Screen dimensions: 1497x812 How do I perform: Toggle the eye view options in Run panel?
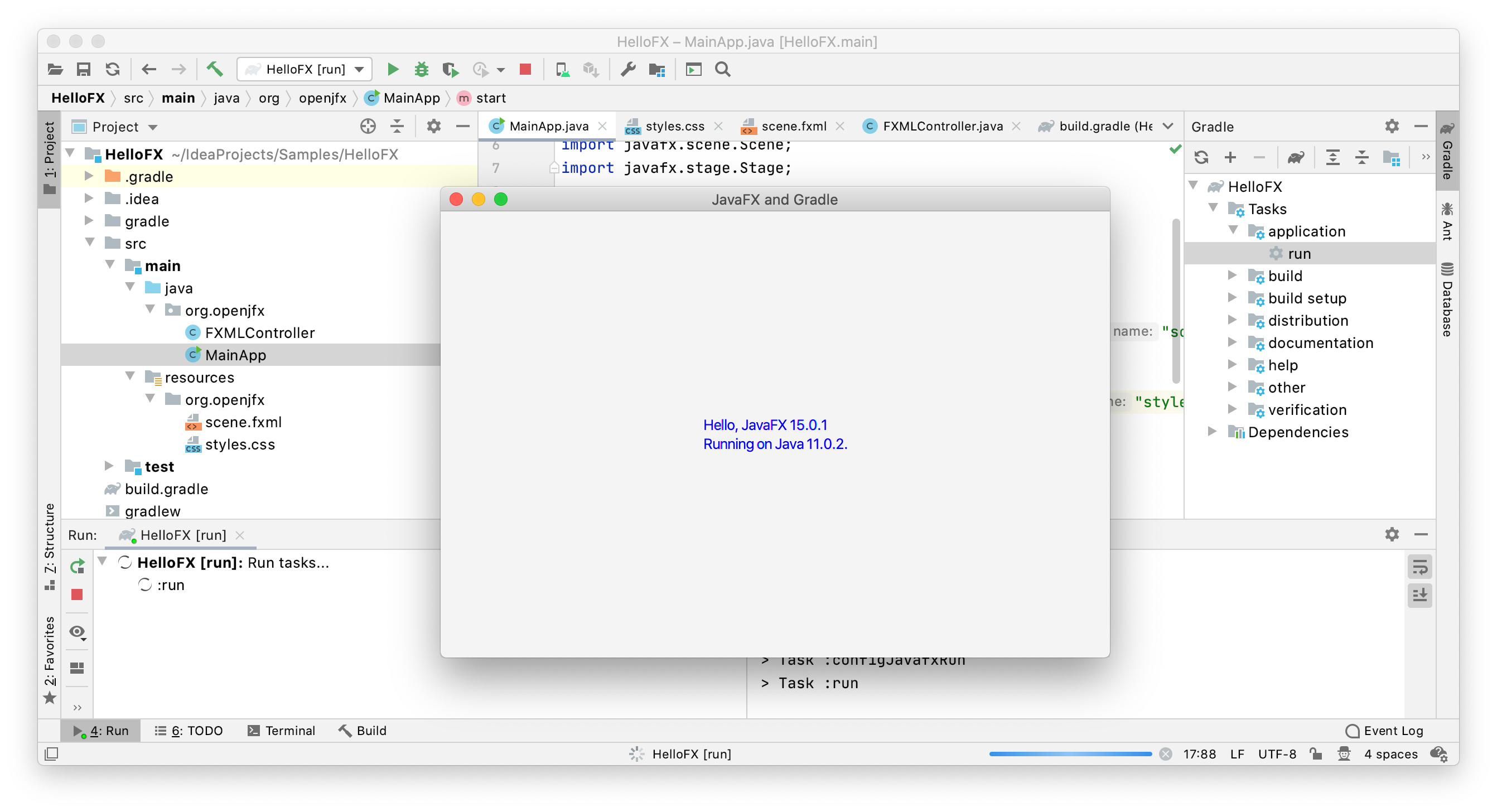[78, 632]
